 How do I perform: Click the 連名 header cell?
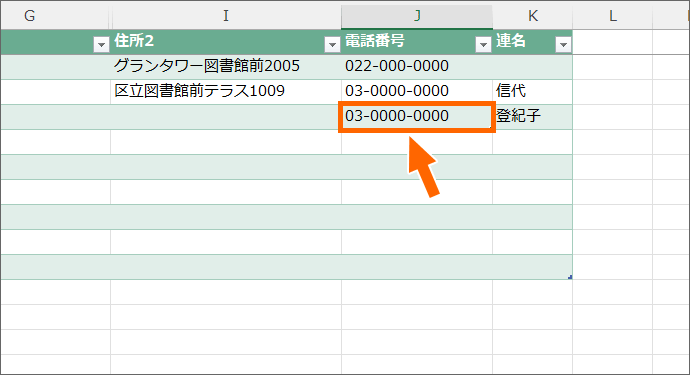pos(532,42)
